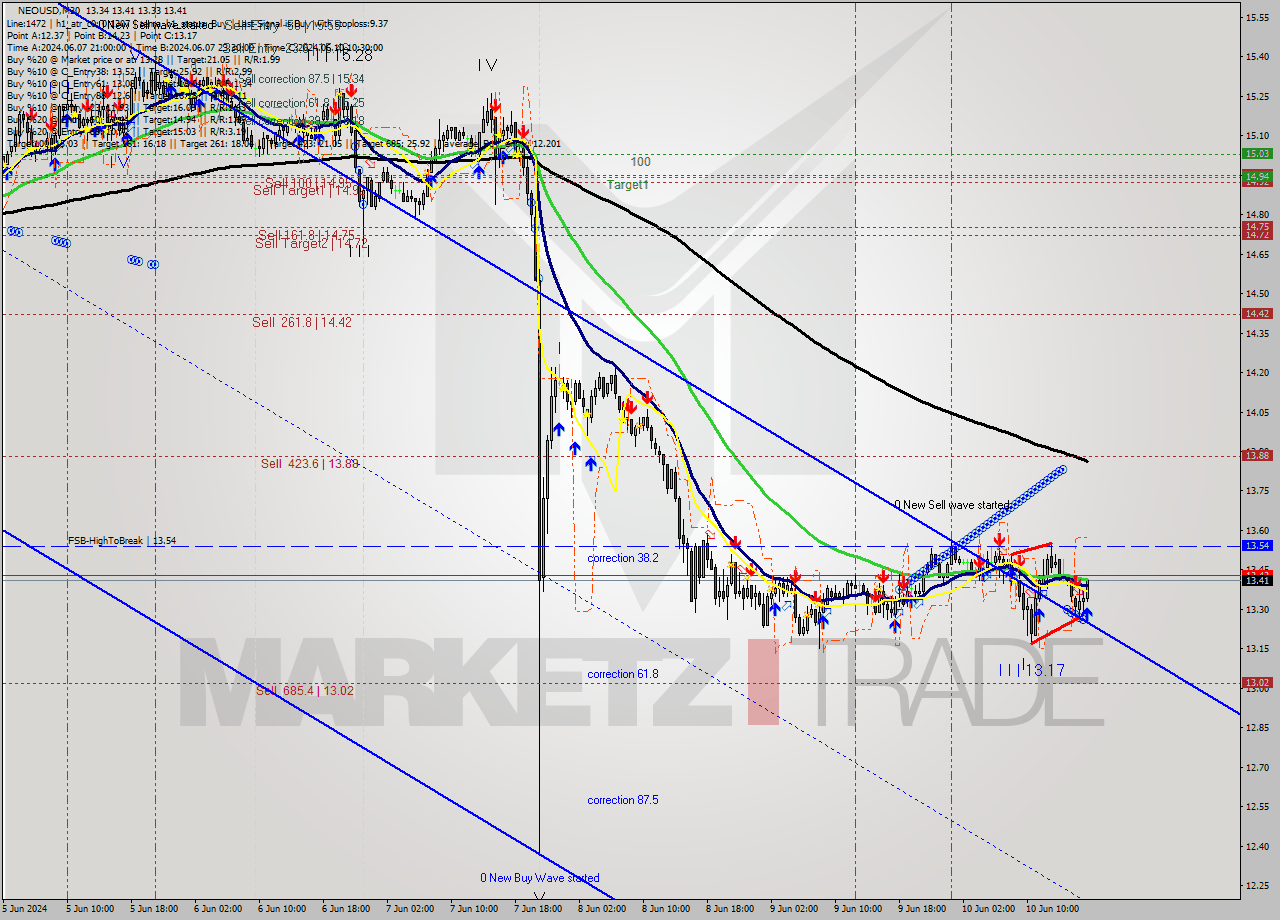Click the green 15.03 price tag
1280x920 pixels.
[1256, 153]
